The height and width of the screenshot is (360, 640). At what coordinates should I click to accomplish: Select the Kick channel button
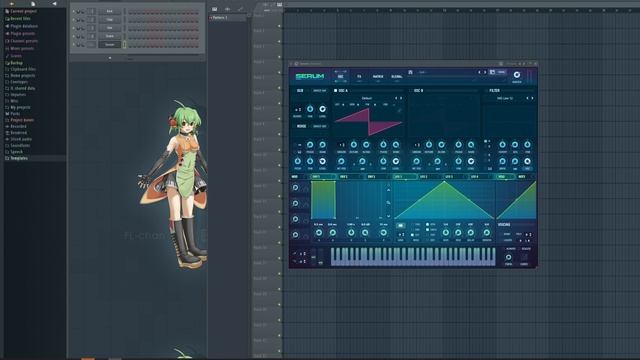(109, 11)
